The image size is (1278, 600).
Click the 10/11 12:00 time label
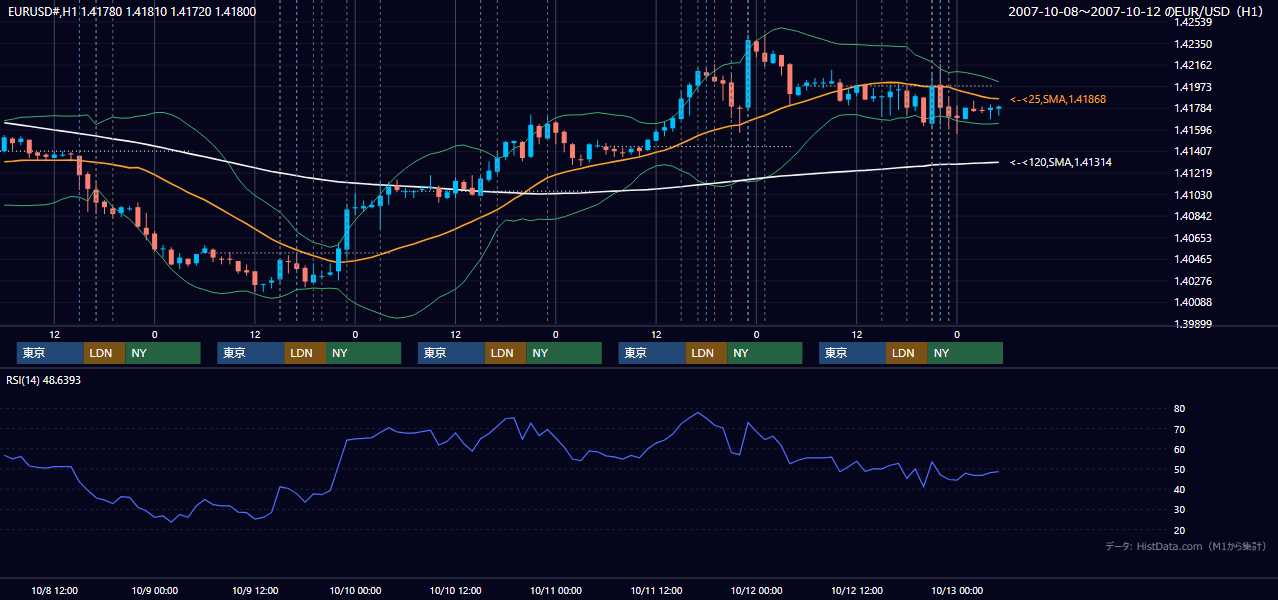(x=656, y=590)
